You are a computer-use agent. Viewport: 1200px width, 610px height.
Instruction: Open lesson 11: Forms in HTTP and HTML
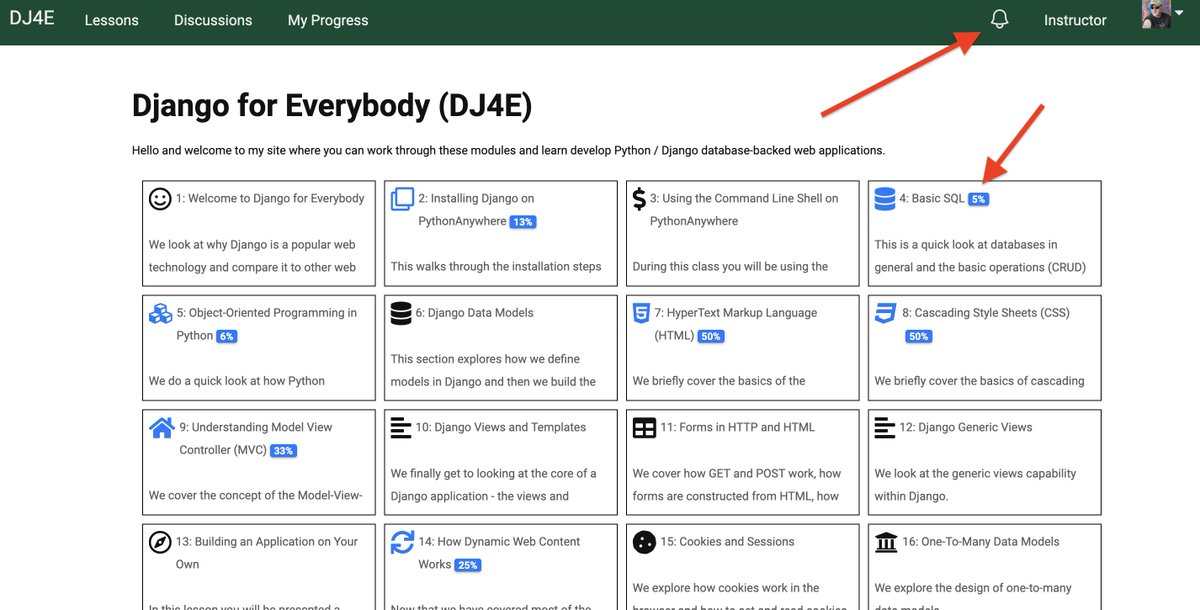738,427
